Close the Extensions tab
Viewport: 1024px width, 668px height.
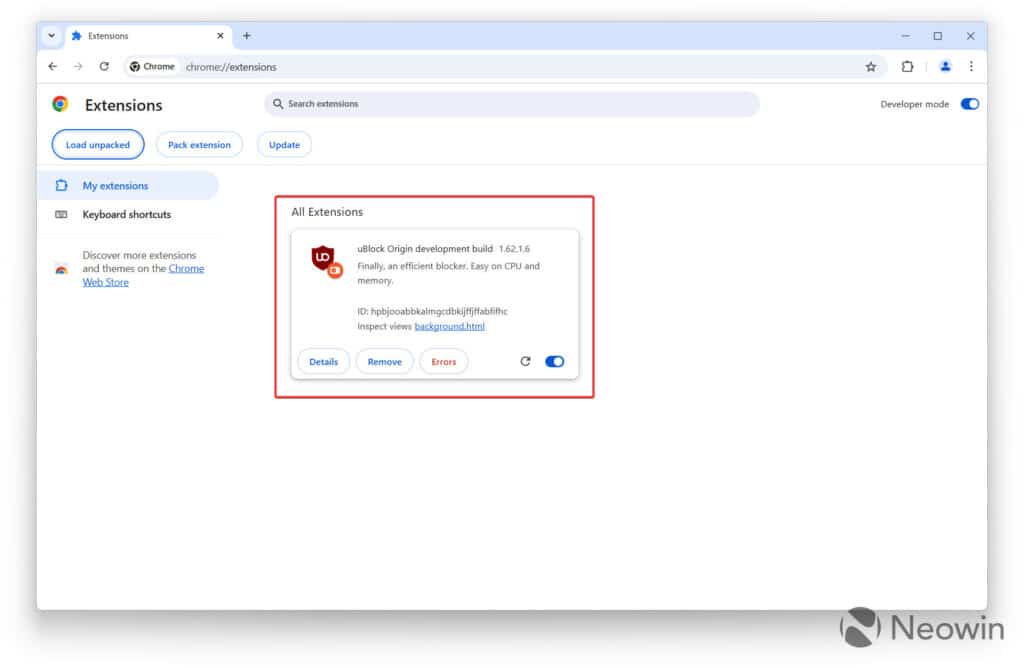tap(220, 36)
